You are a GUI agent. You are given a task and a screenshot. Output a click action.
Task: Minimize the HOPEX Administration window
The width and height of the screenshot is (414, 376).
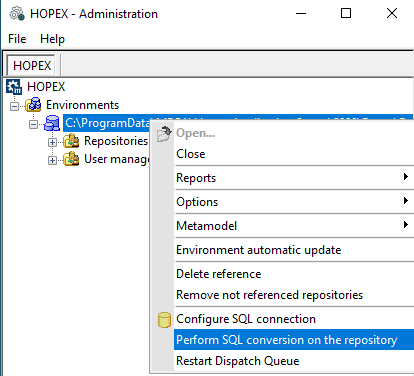click(301, 14)
